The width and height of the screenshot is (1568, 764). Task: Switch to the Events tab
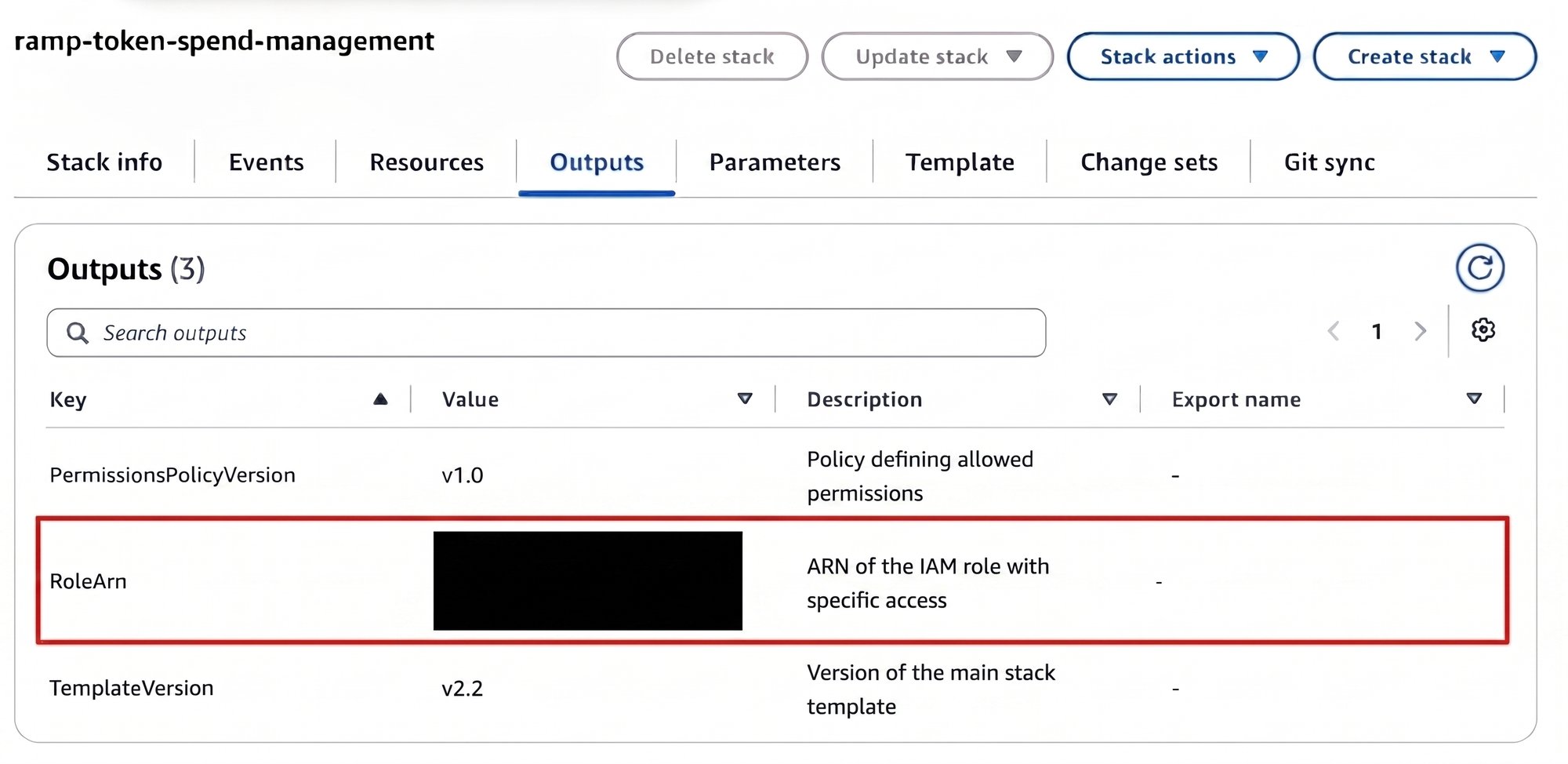266,162
